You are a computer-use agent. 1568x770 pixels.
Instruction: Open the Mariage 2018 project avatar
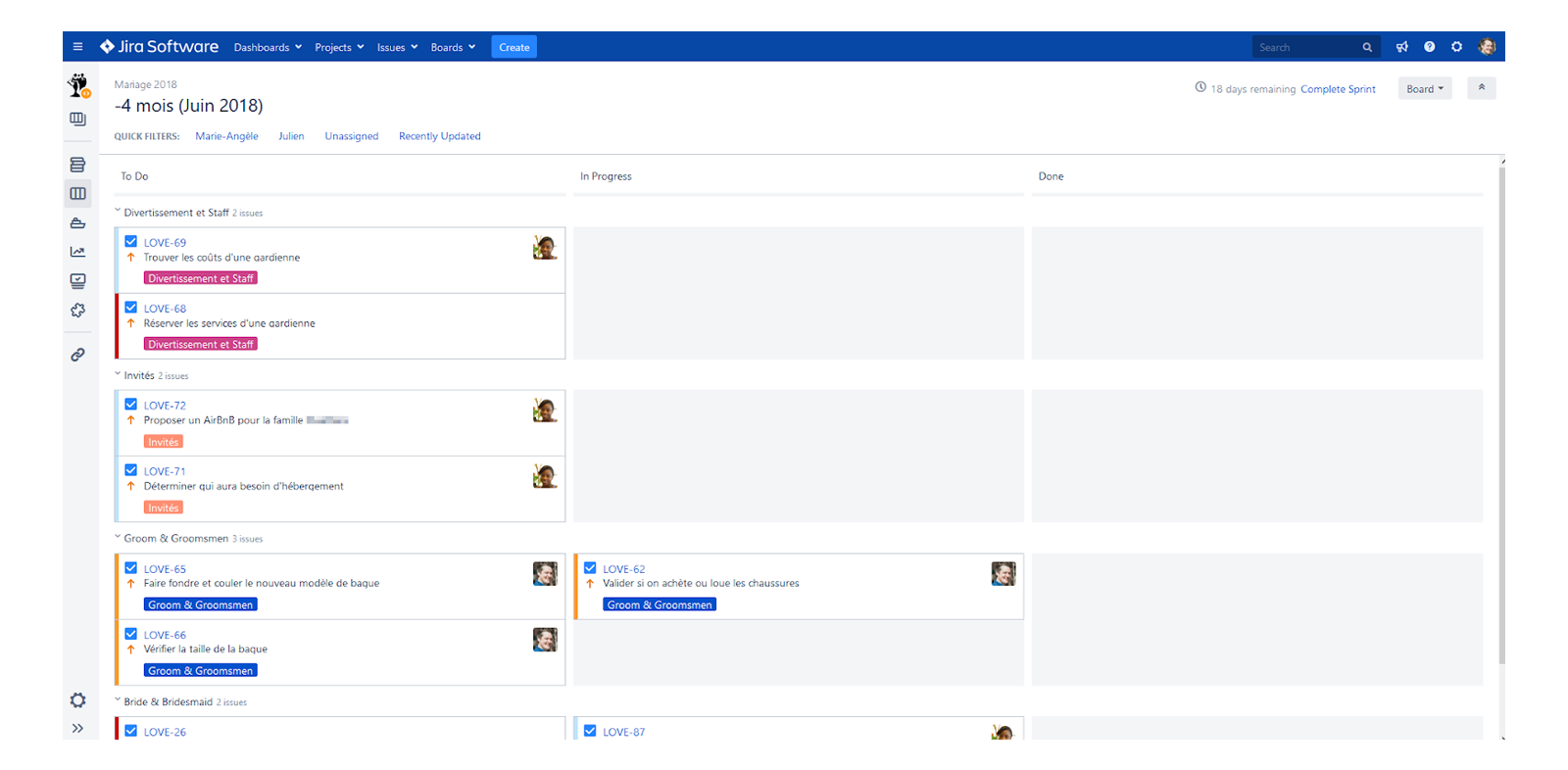pos(78,85)
